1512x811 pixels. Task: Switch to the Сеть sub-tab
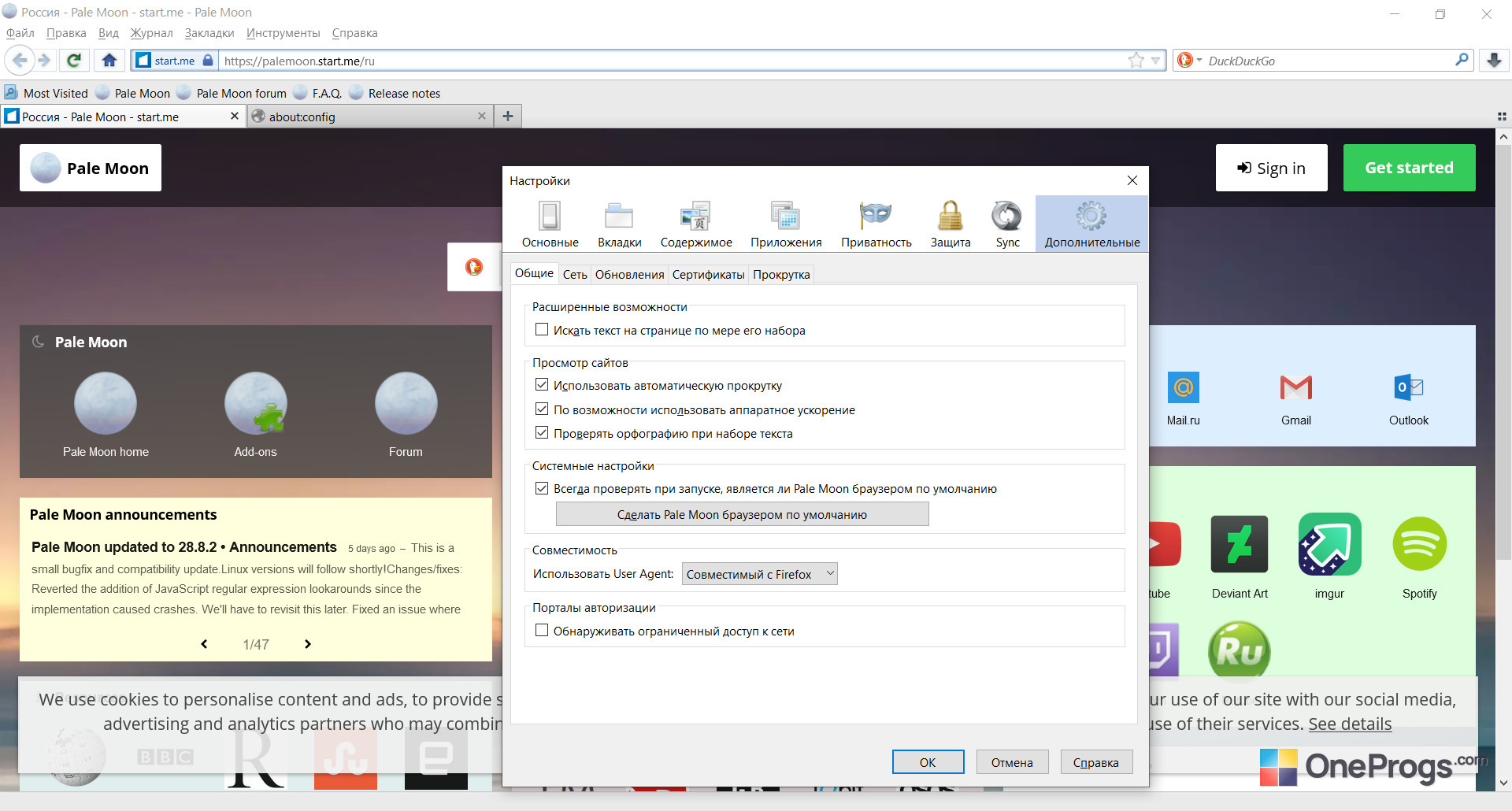pyautogui.click(x=575, y=275)
